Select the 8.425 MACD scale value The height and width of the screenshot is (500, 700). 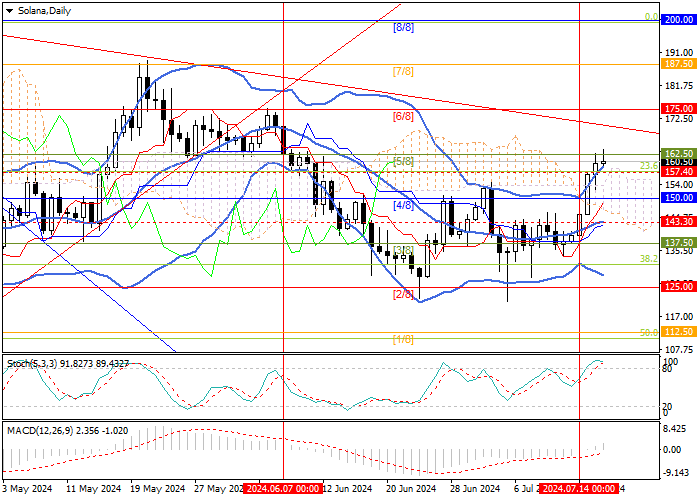[675, 429]
